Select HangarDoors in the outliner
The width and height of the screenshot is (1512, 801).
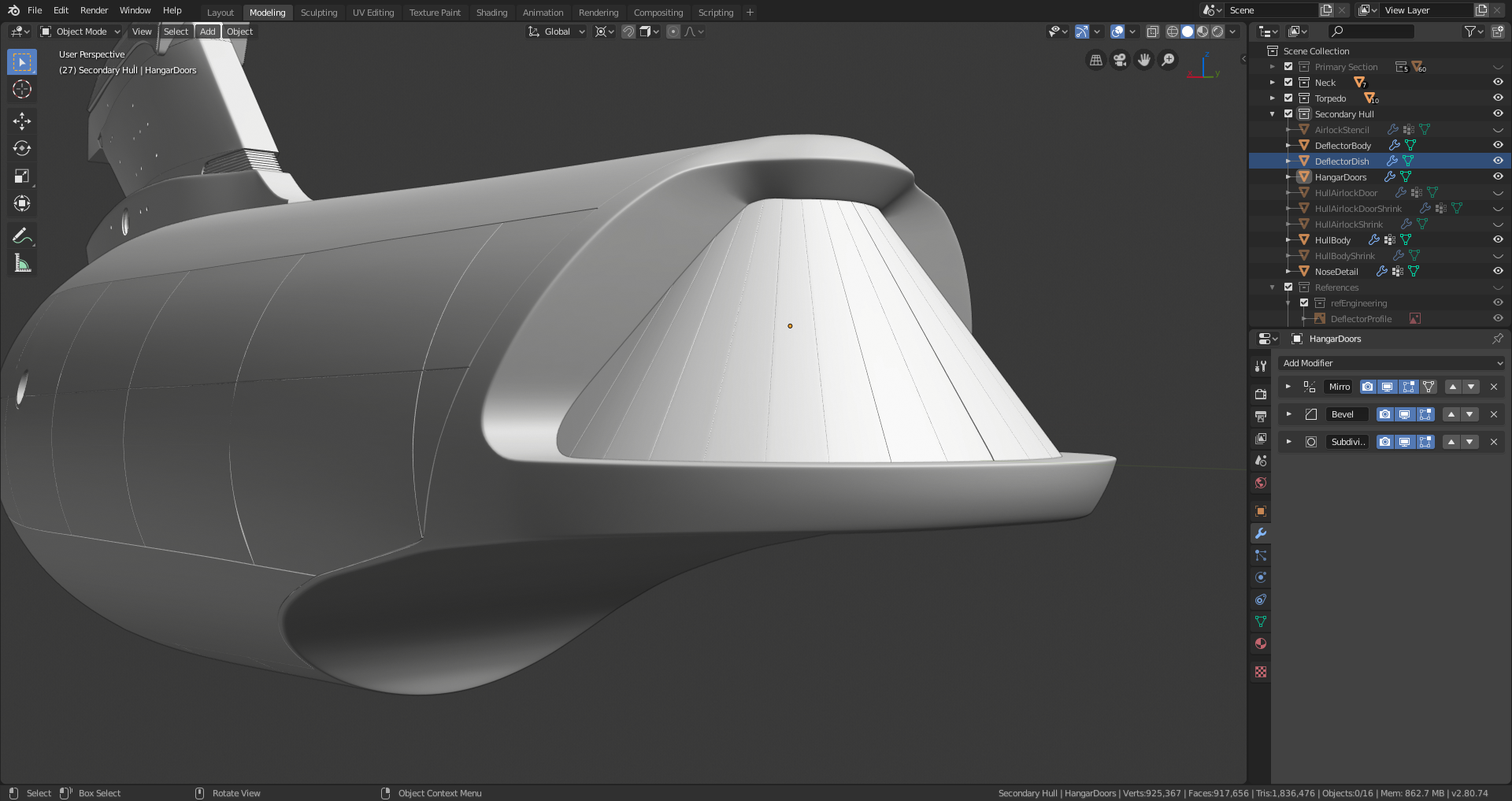[x=1340, y=177]
